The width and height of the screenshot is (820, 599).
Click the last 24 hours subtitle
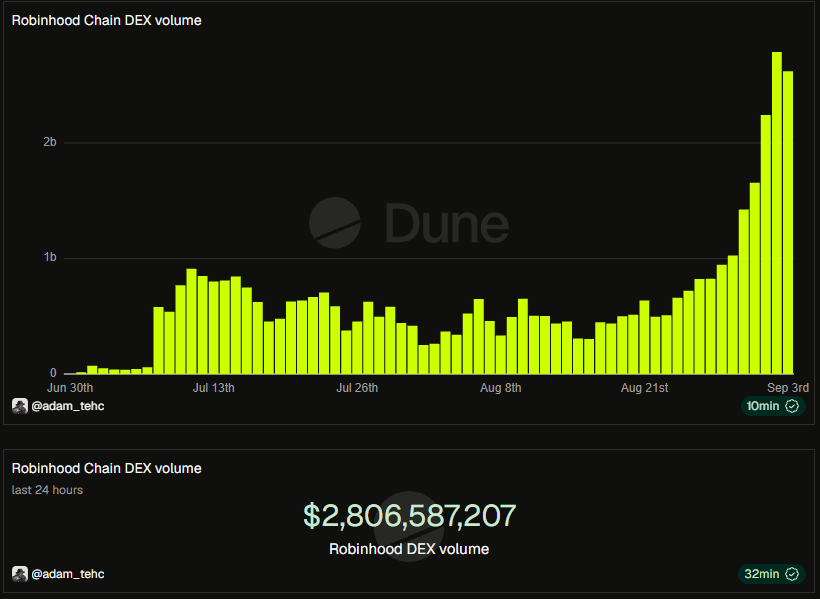[47, 490]
